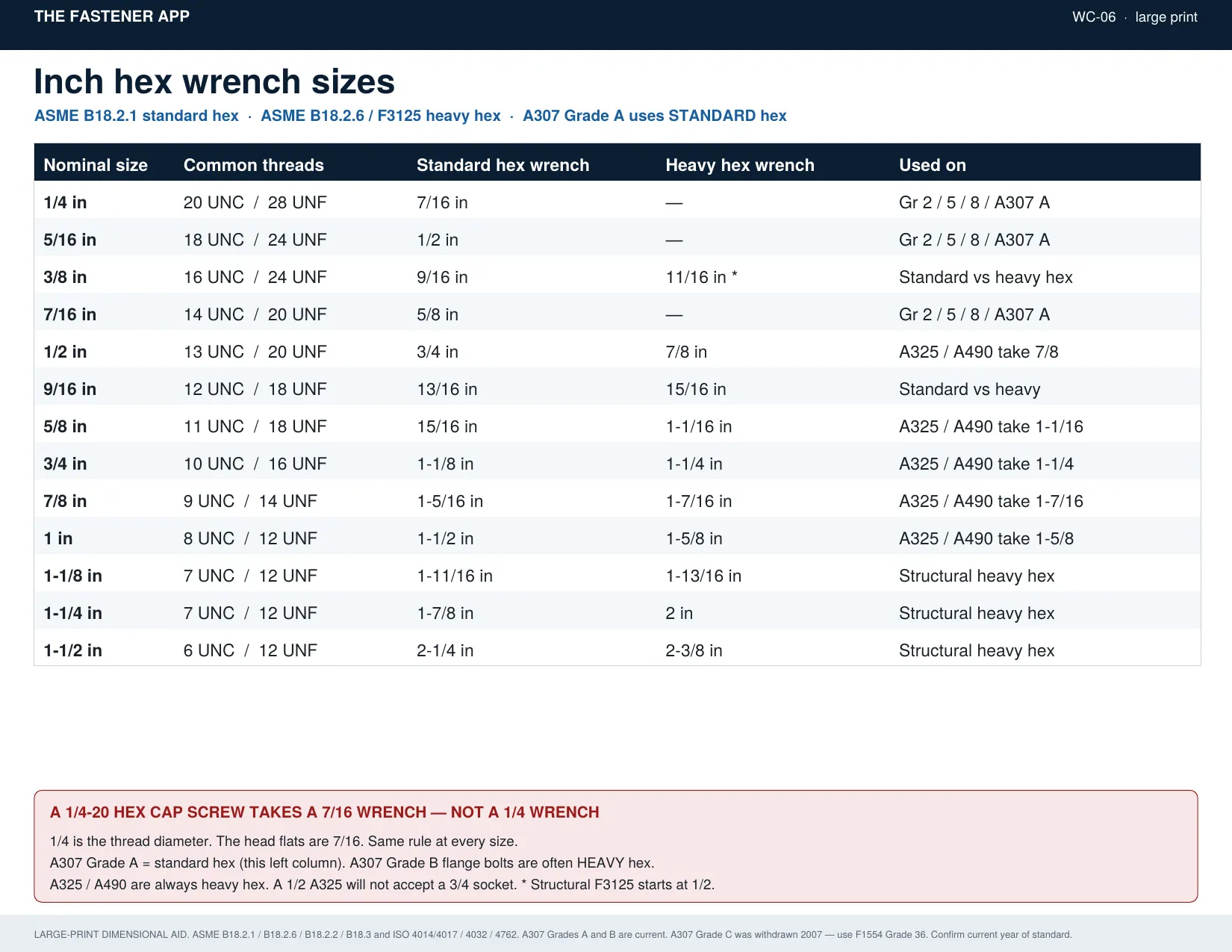The image size is (1232, 952).
Task: Click the '1-1/4 in' heavy hex wrench cell
Action: pos(694,464)
